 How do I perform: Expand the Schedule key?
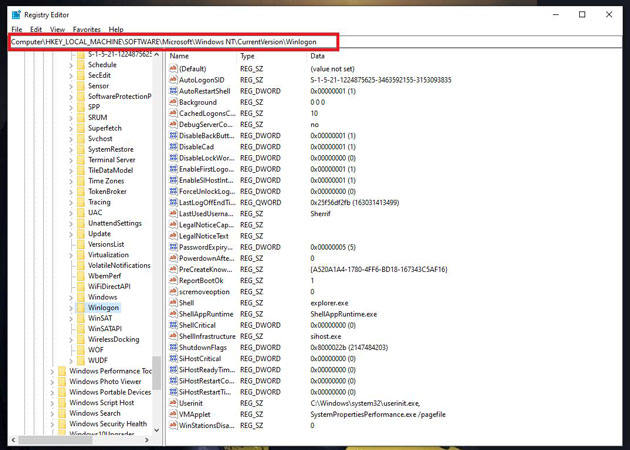pos(71,65)
